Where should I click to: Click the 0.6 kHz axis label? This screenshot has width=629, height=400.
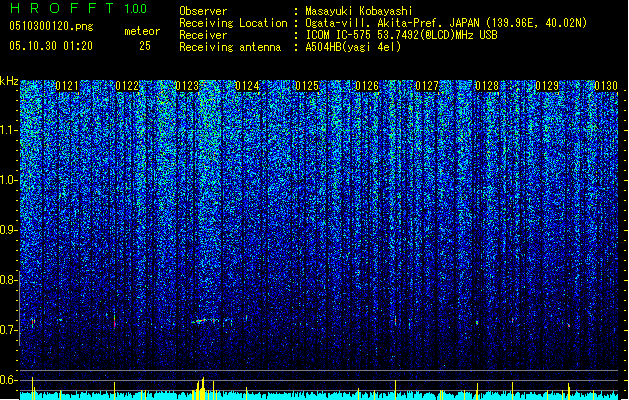click(x=9, y=380)
